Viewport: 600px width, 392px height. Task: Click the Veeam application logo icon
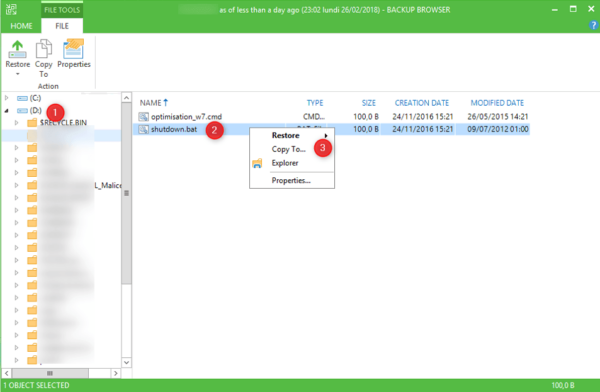click(11, 9)
